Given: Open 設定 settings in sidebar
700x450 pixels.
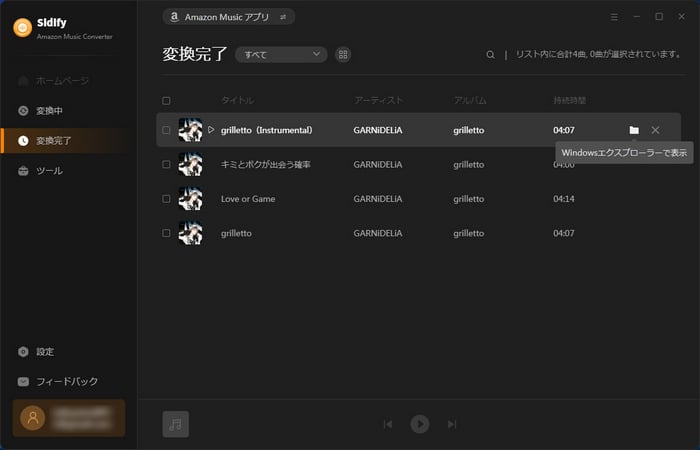Looking at the screenshot, I should [36, 352].
